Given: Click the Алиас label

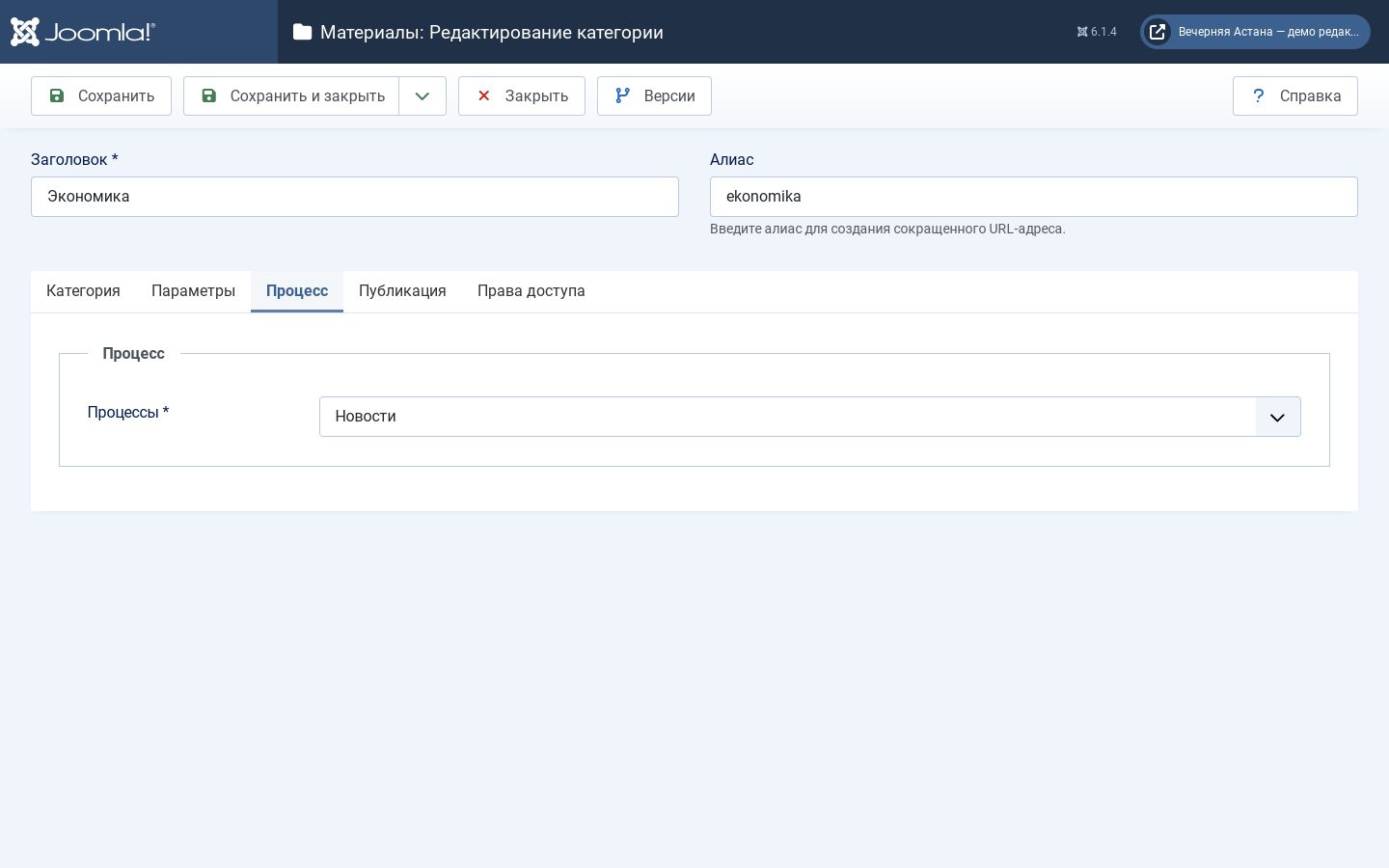Looking at the screenshot, I should 732,159.
